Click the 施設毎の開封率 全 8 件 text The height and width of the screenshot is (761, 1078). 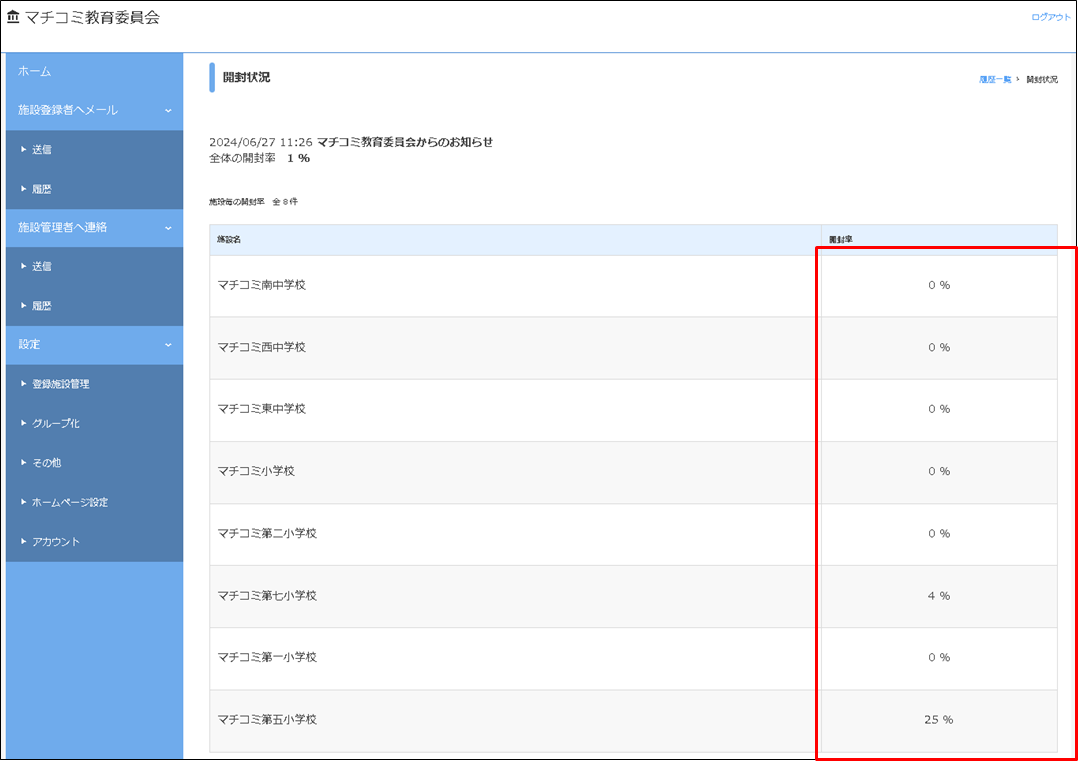coord(254,202)
